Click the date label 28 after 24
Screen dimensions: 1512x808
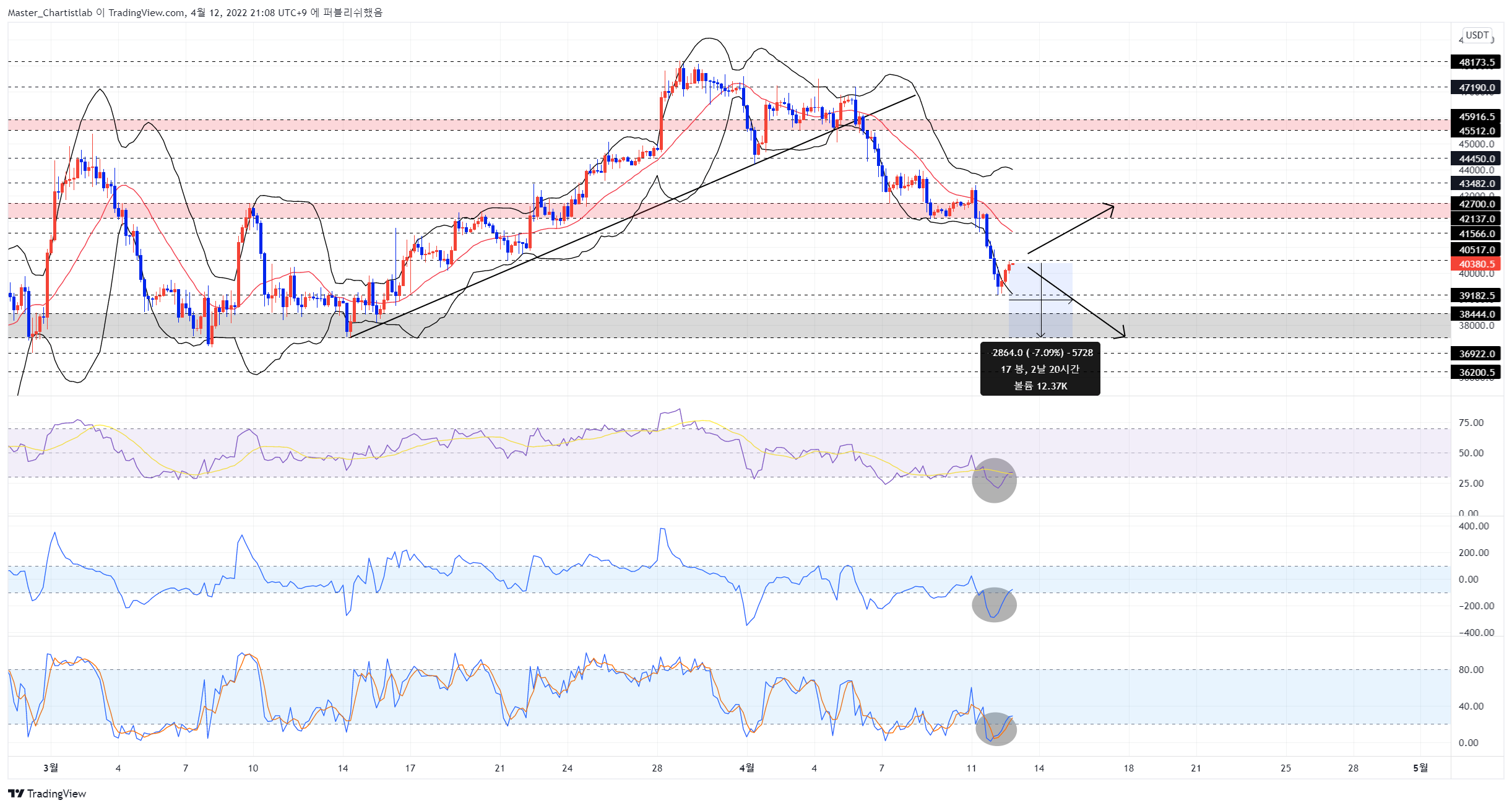pos(657,768)
